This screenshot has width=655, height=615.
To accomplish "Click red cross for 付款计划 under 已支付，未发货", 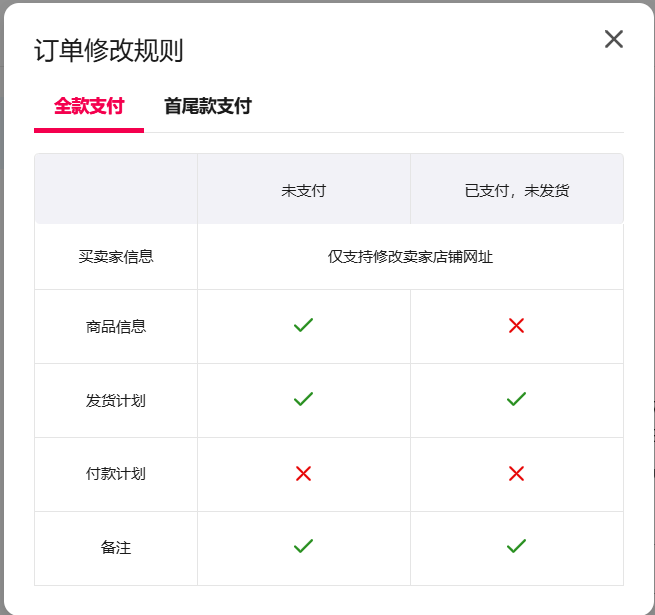I will pos(516,473).
